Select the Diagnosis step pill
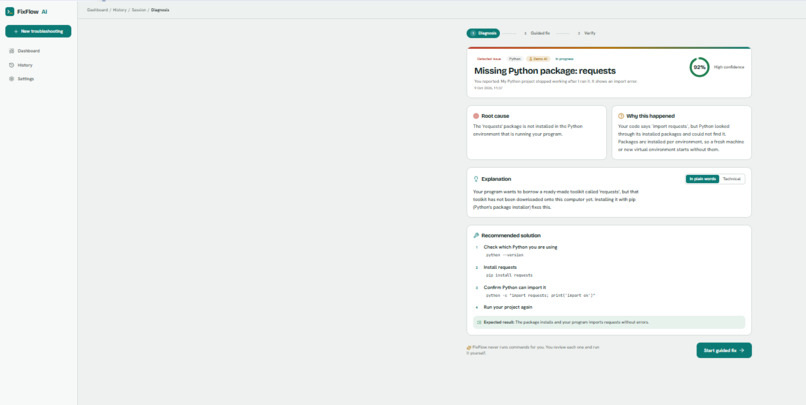This screenshot has width=806, height=405. pos(483,33)
